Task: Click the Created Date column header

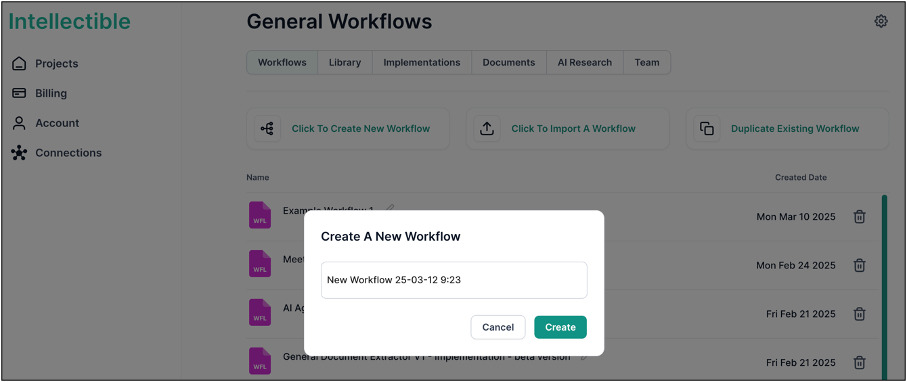Action: pos(801,177)
